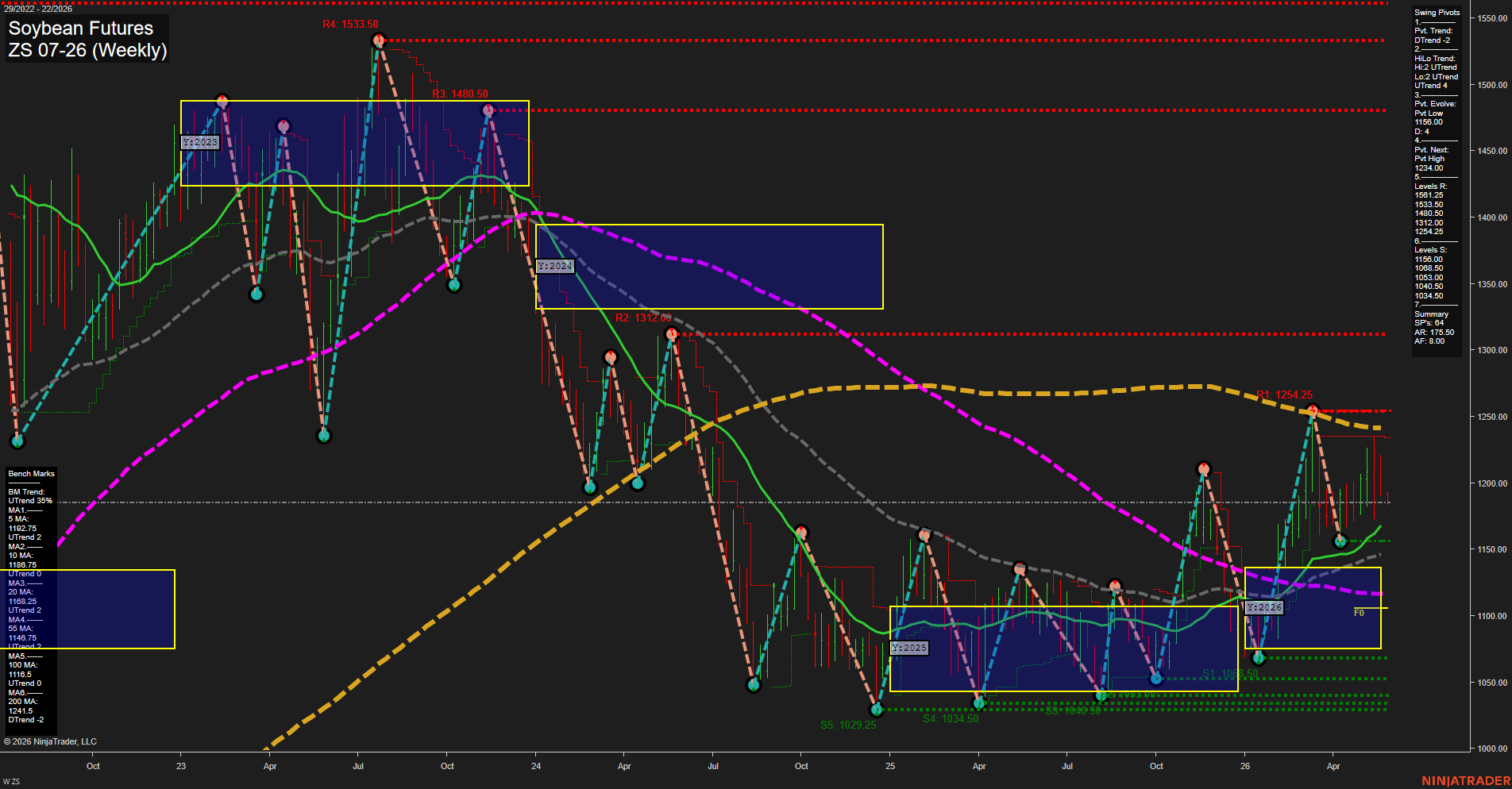Click the NINJATRADER logo
1512x789 pixels.
click(1466, 781)
